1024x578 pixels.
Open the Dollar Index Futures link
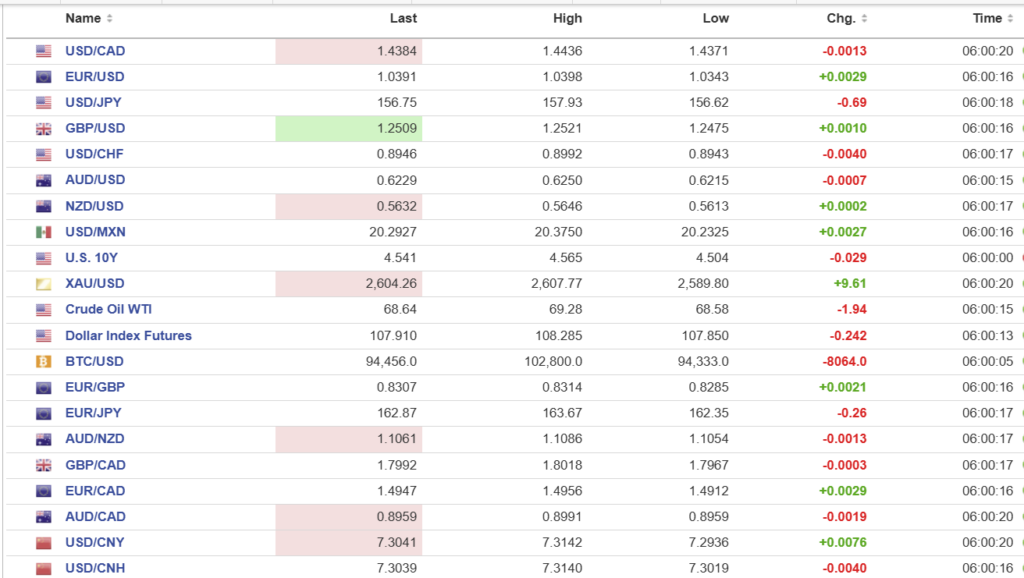pos(128,336)
